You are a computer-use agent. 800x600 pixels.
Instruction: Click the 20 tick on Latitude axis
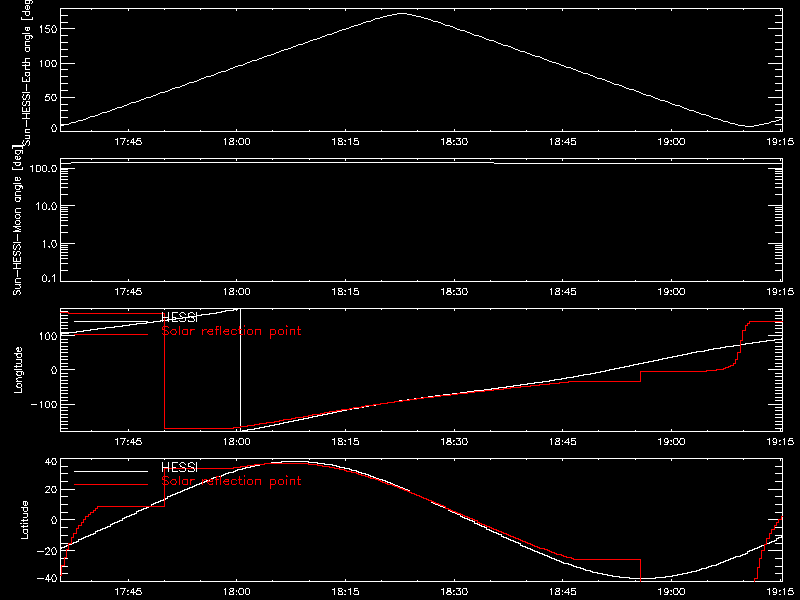(51, 490)
